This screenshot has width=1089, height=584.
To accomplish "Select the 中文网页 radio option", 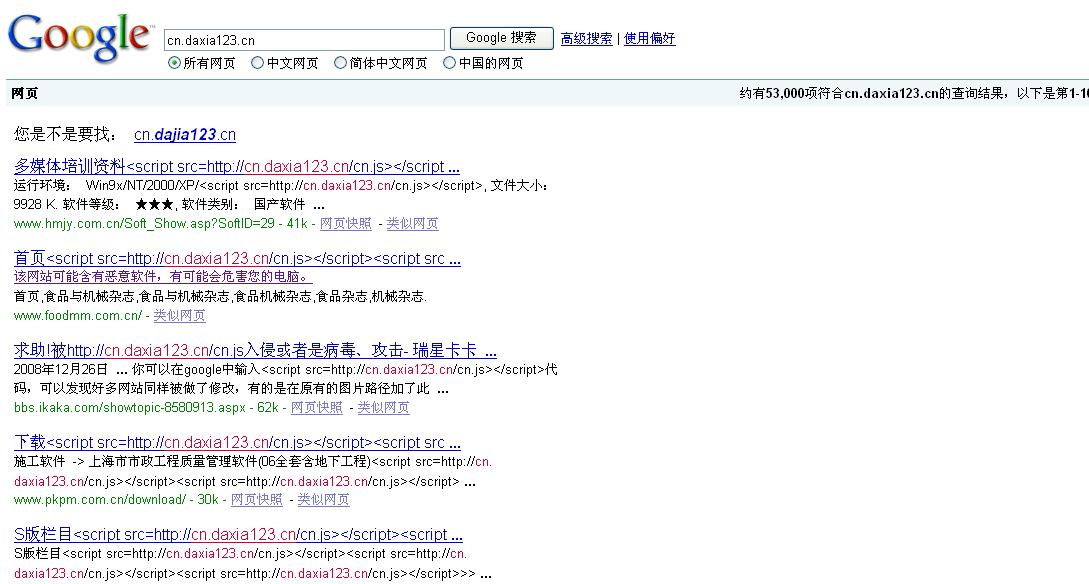I will click(x=258, y=63).
